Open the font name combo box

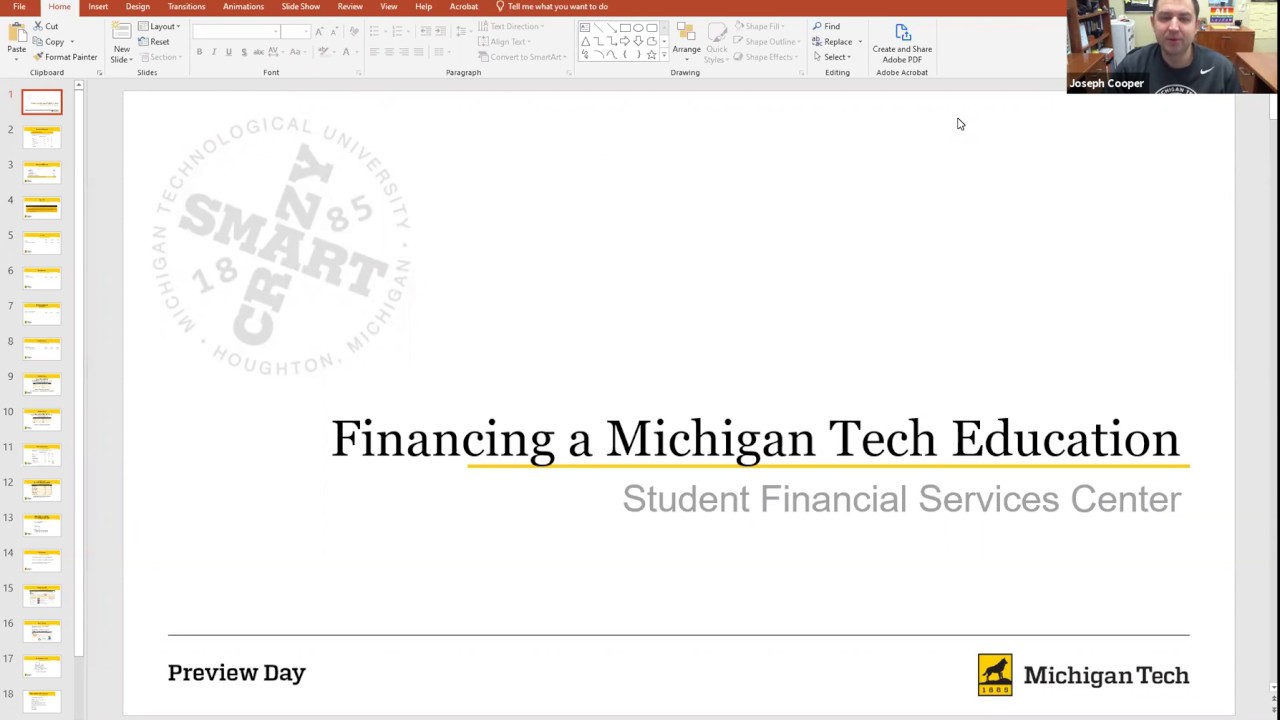click(236, 31)
